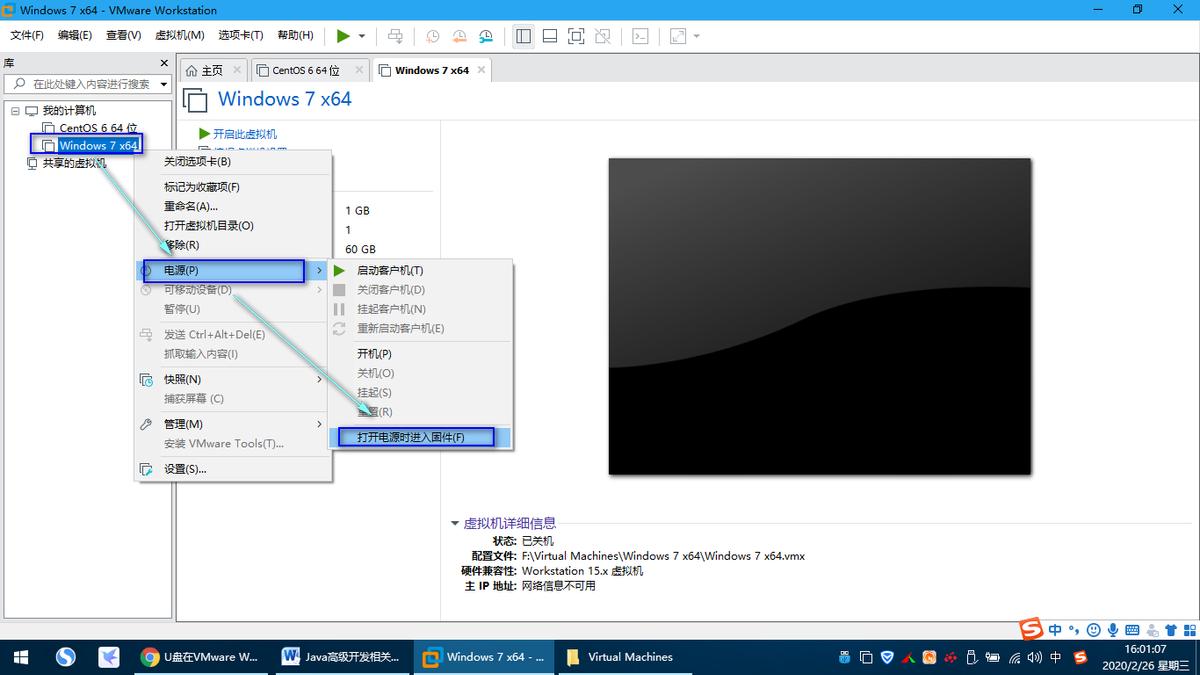The width and height of the screenshot is (1200, 675).
Task: Click the show thumbnail bar icon
Action: pos(549,36)
